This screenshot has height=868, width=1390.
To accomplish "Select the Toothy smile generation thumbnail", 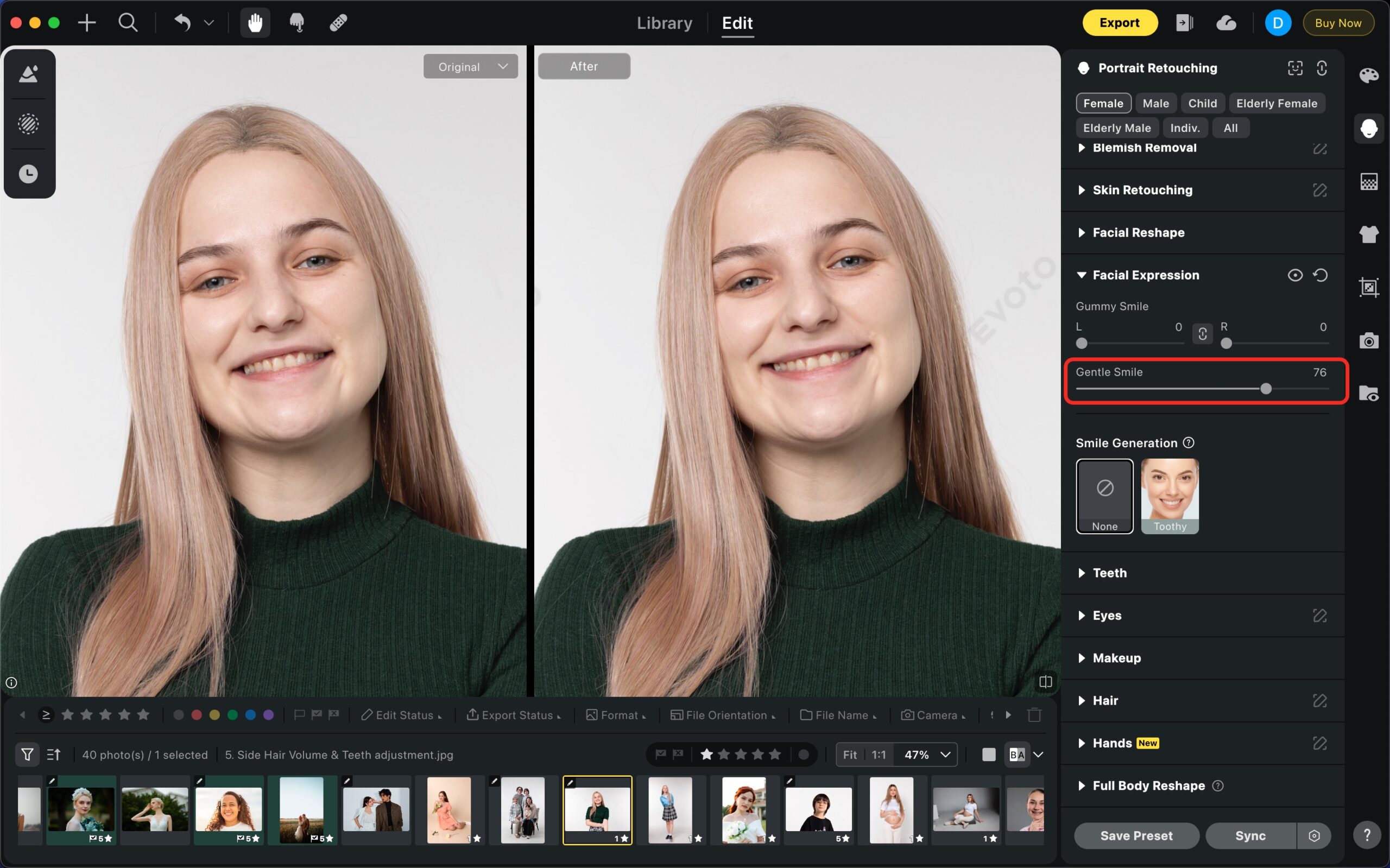I will 1170,496.
